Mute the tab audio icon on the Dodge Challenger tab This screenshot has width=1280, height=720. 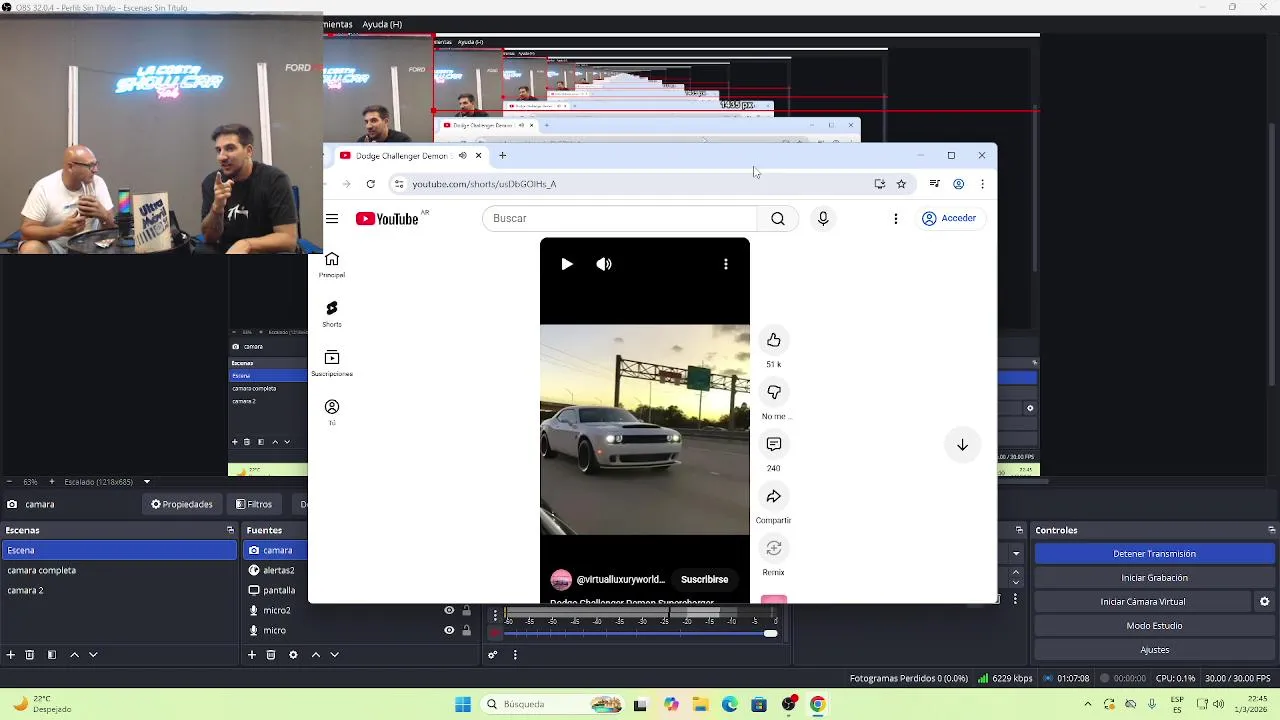(462, 156)
